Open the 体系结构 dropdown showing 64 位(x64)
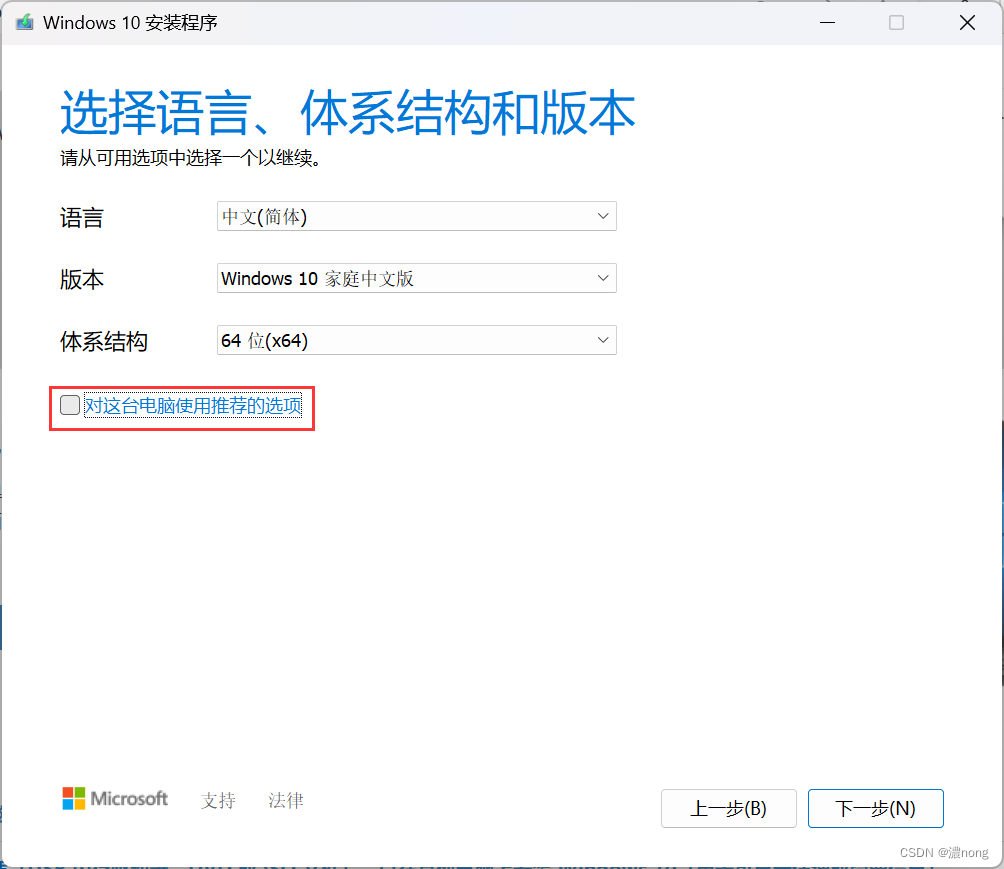This screenshot has height=869, width=1004. (416, 340)
